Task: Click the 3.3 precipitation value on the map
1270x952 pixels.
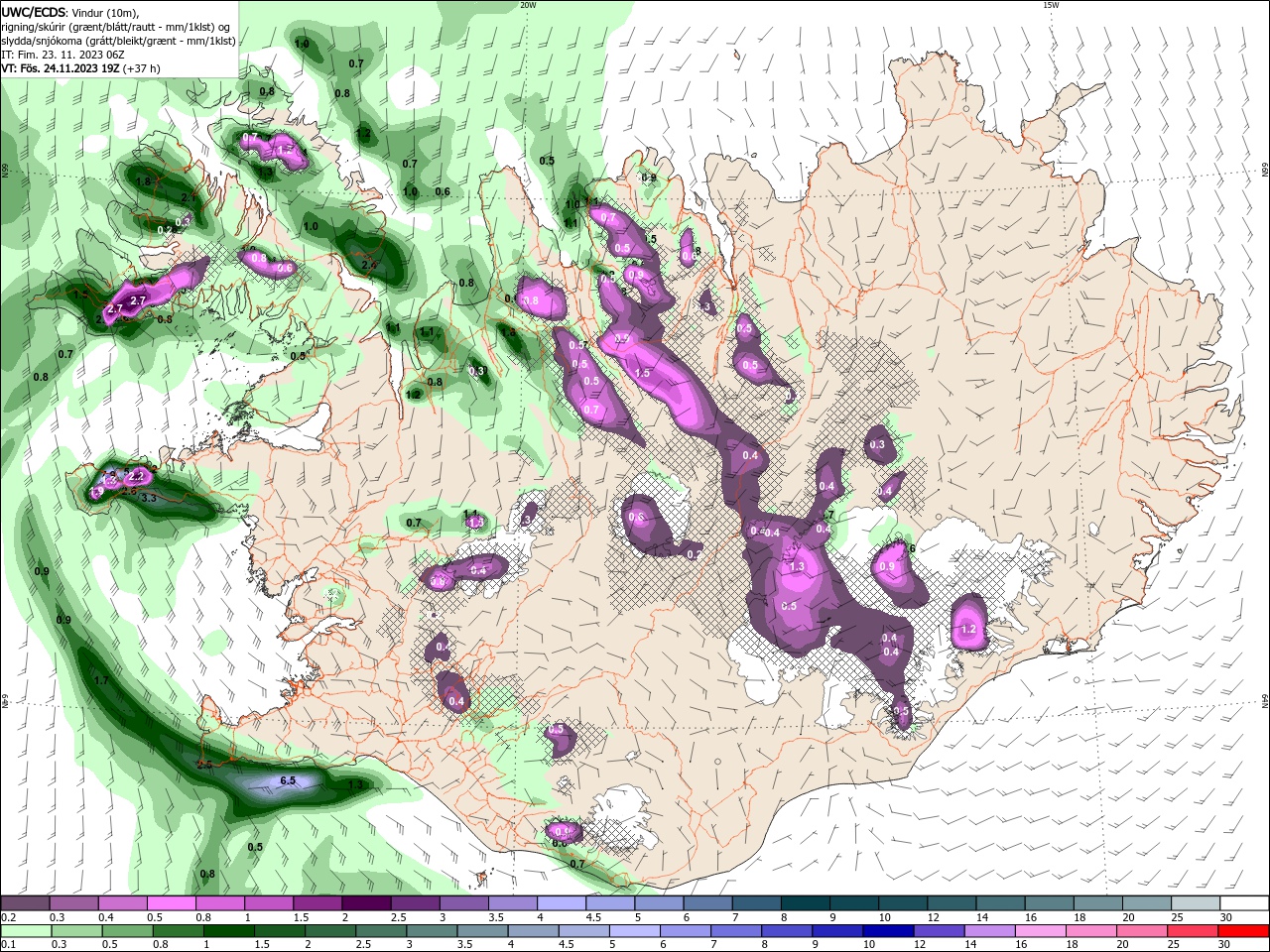Action: pos(150,498)
